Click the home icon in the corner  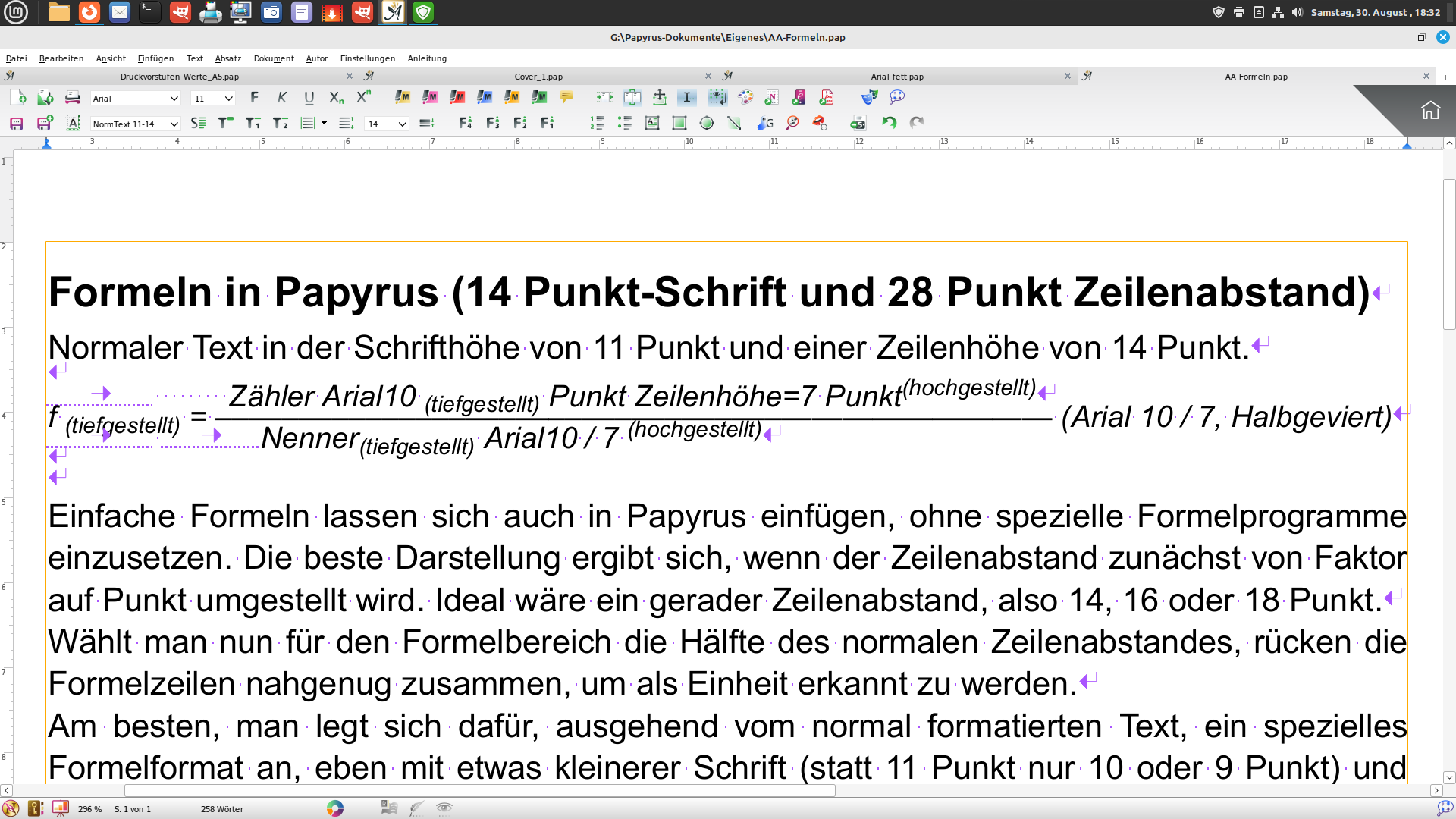[1430, 111]
